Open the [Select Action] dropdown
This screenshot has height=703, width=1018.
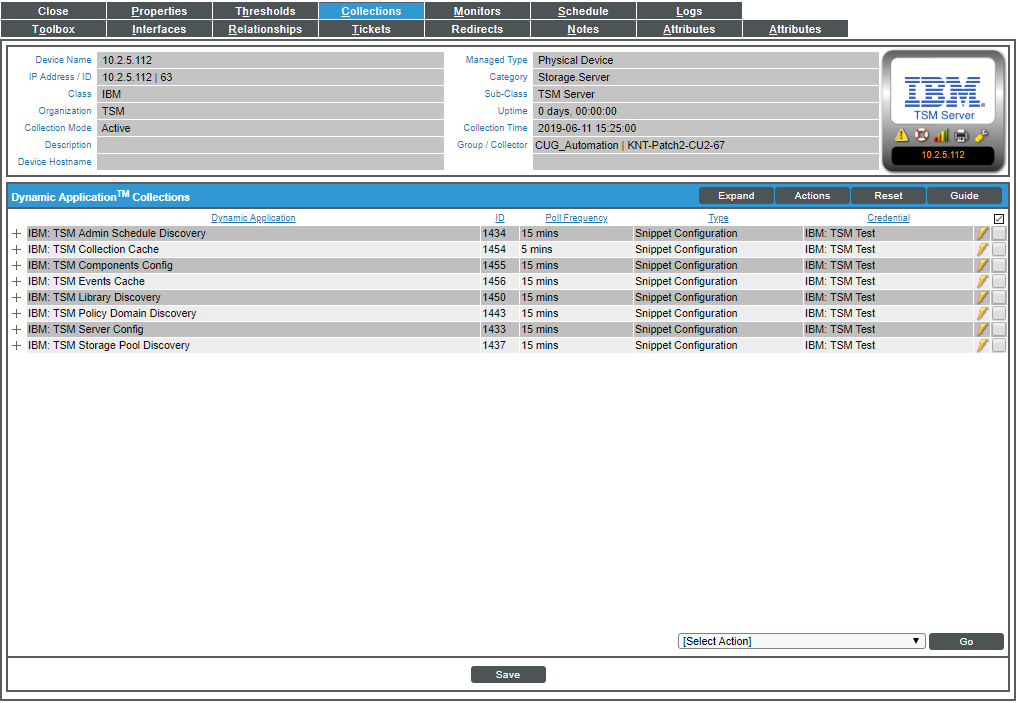tap(800, 641)
